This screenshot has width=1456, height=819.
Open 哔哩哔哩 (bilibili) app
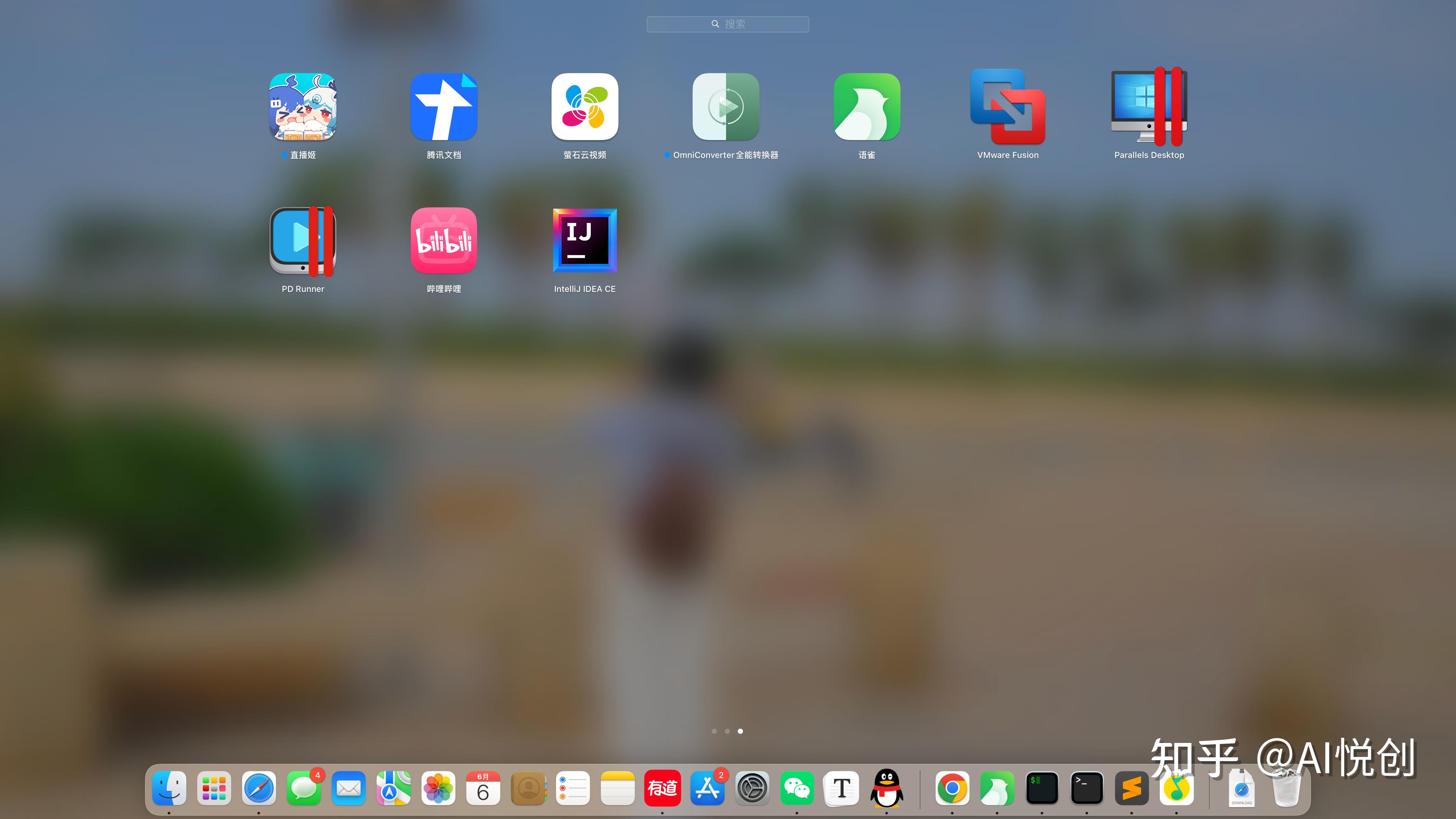point(444,241)
